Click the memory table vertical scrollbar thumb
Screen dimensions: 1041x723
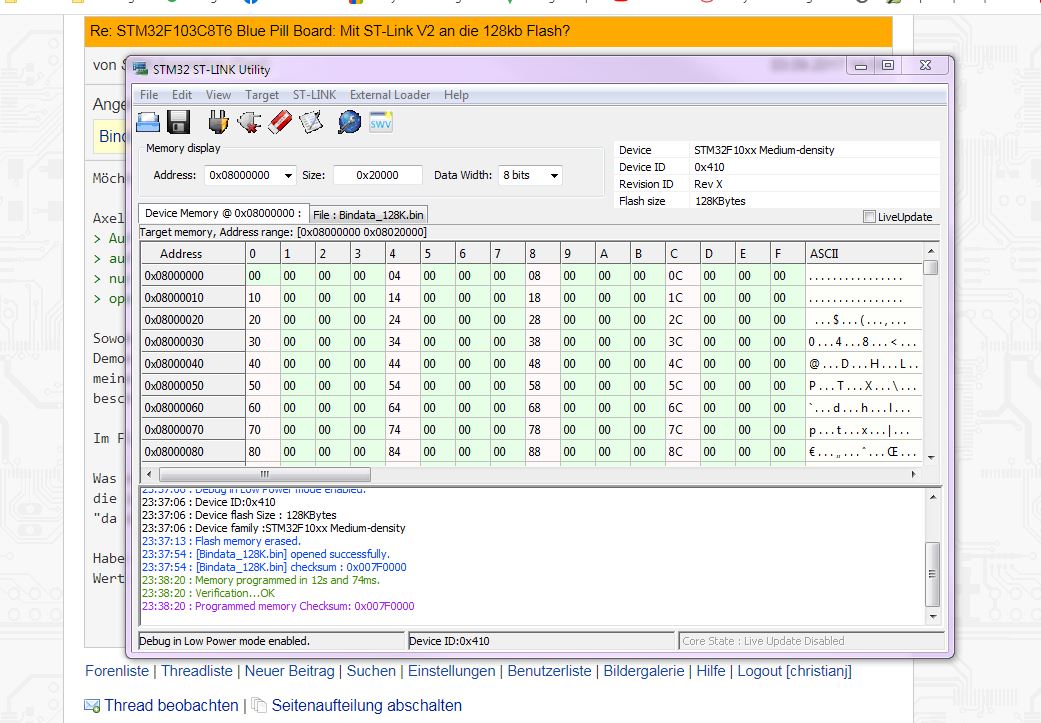click(931, 267)
